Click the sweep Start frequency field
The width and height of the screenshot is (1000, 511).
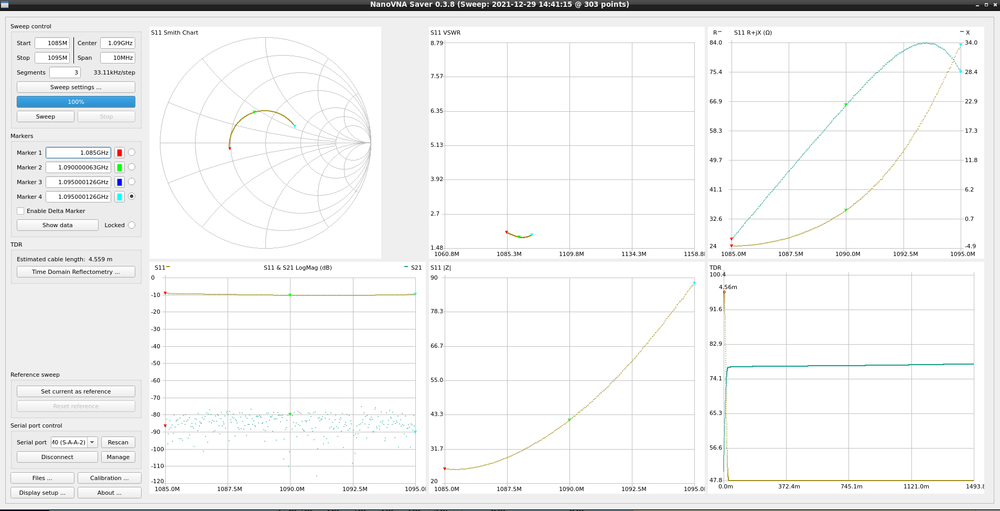(x=52, y=43)
